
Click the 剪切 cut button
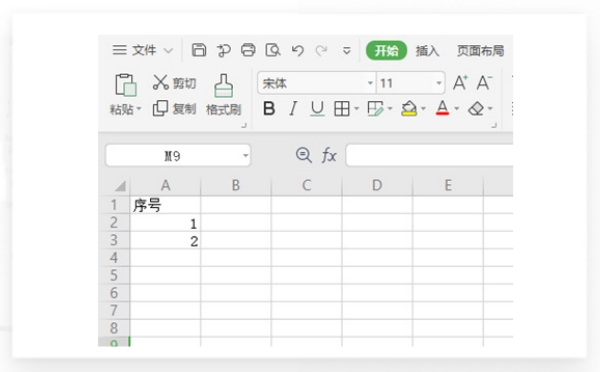point(174,83)
